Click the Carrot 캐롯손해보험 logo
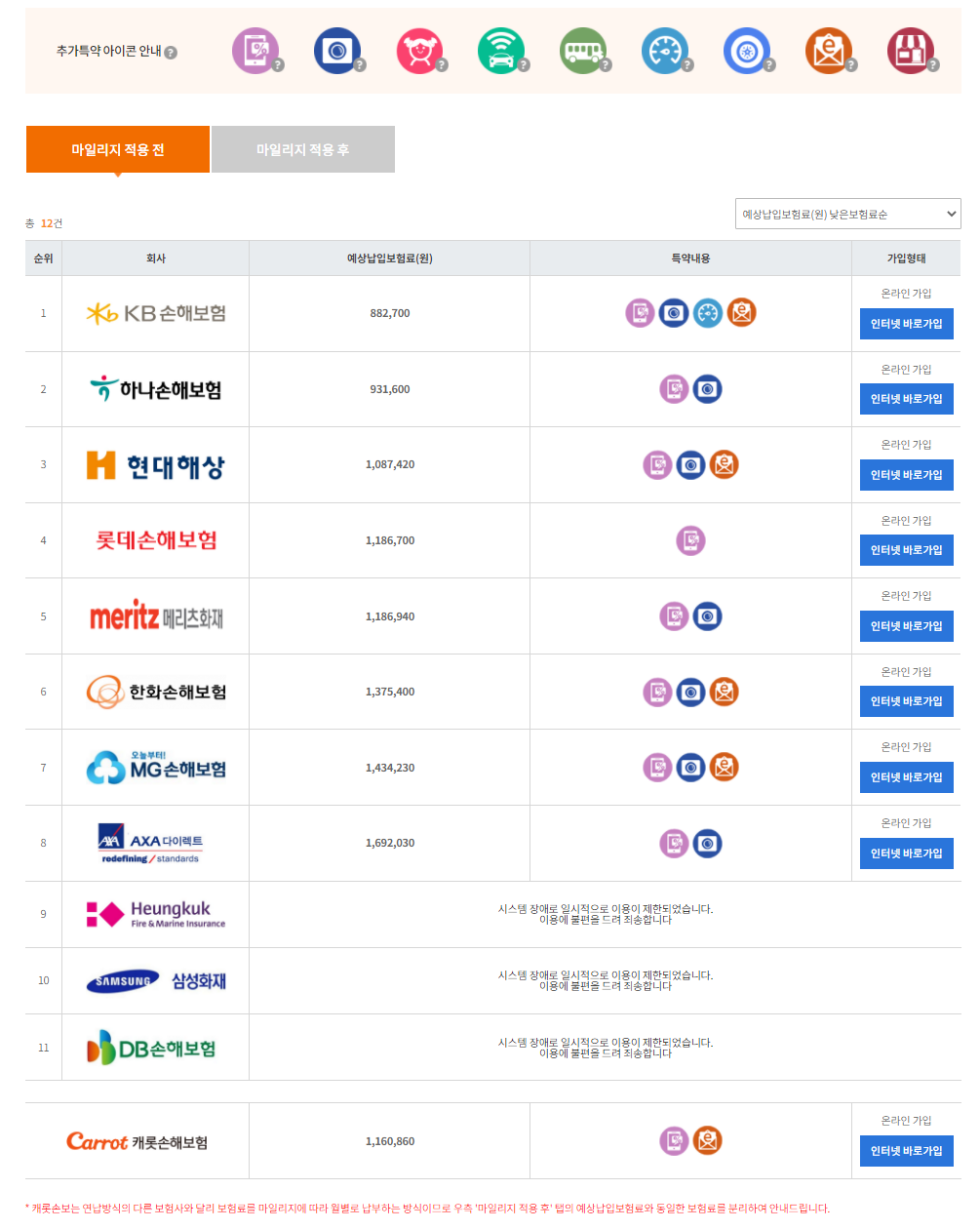 [x=137, y=1141]
